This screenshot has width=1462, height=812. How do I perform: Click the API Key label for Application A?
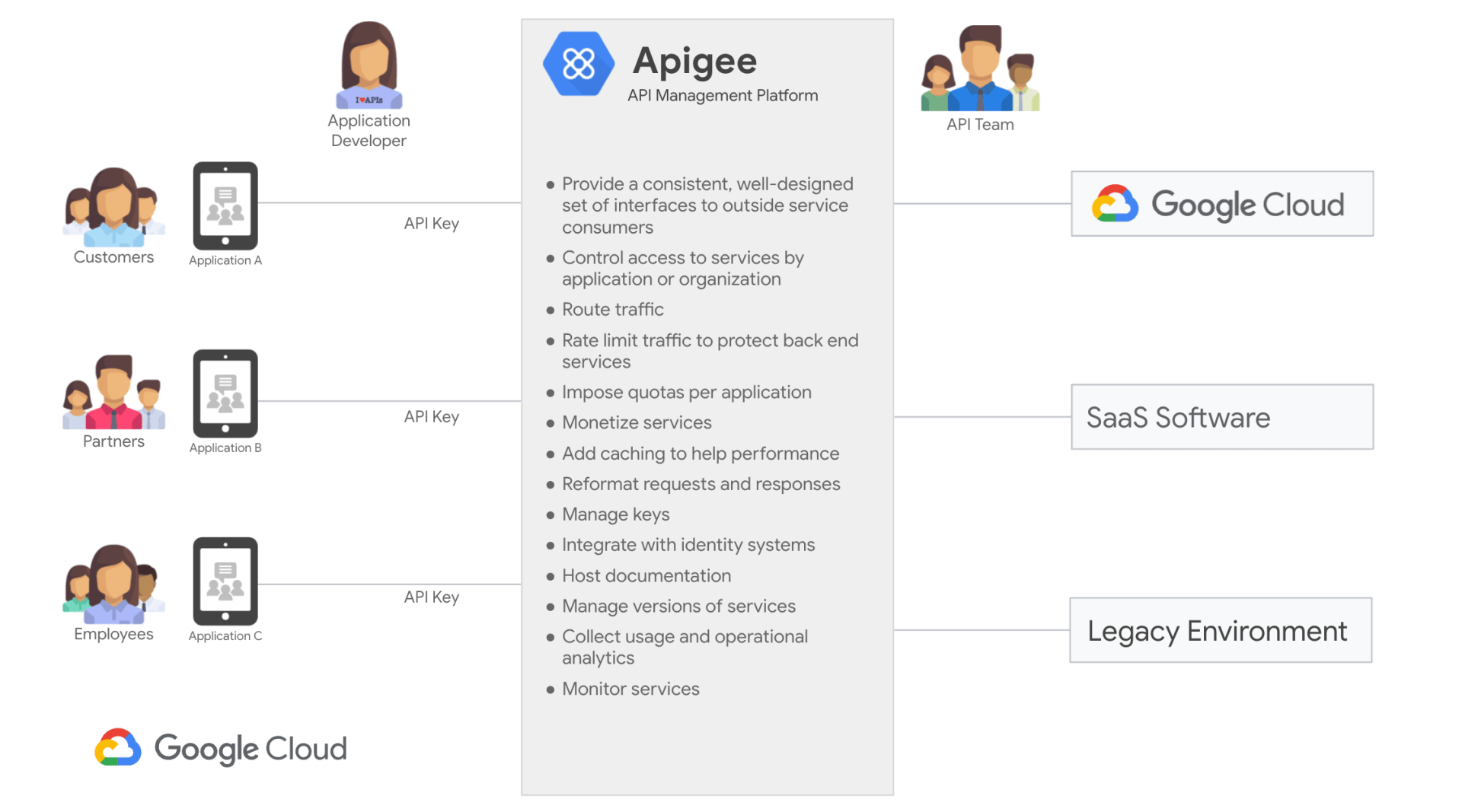(x=432, y=224)
